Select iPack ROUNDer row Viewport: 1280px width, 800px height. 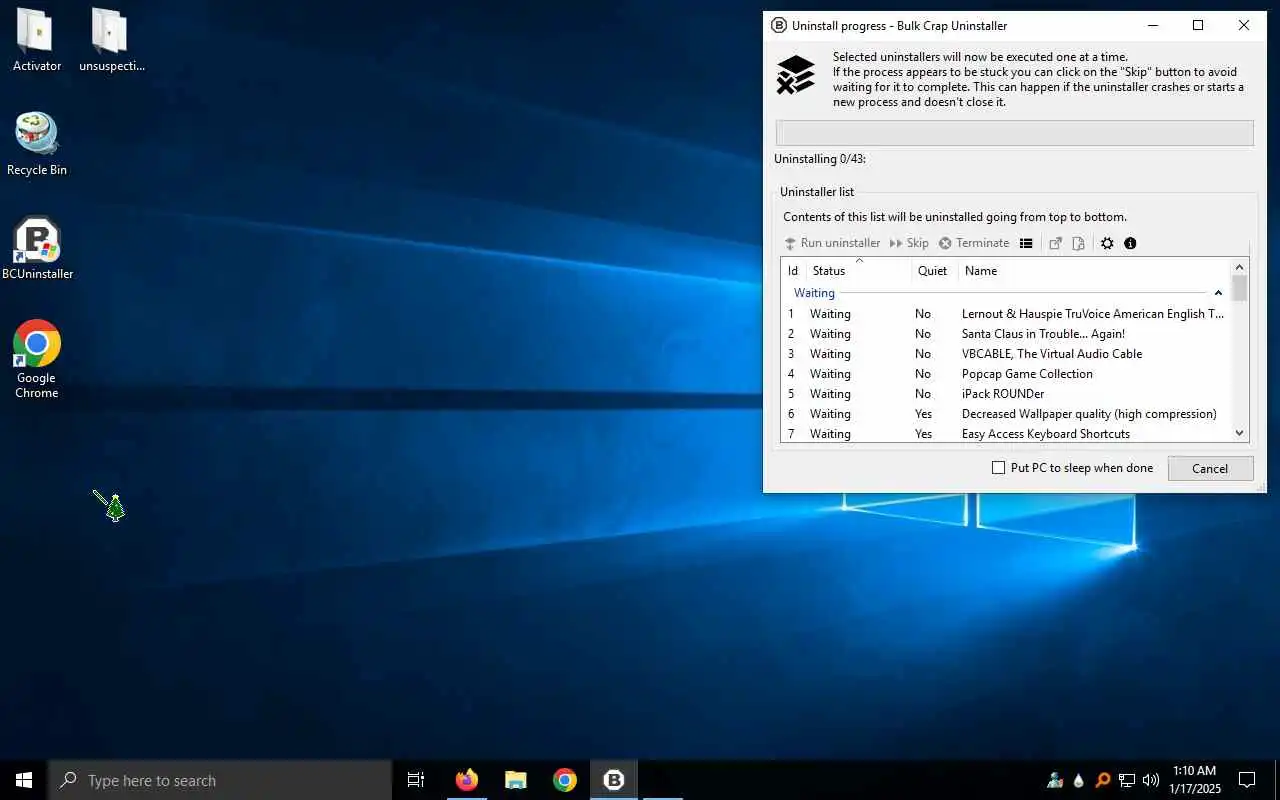[x=1006, y=394]
